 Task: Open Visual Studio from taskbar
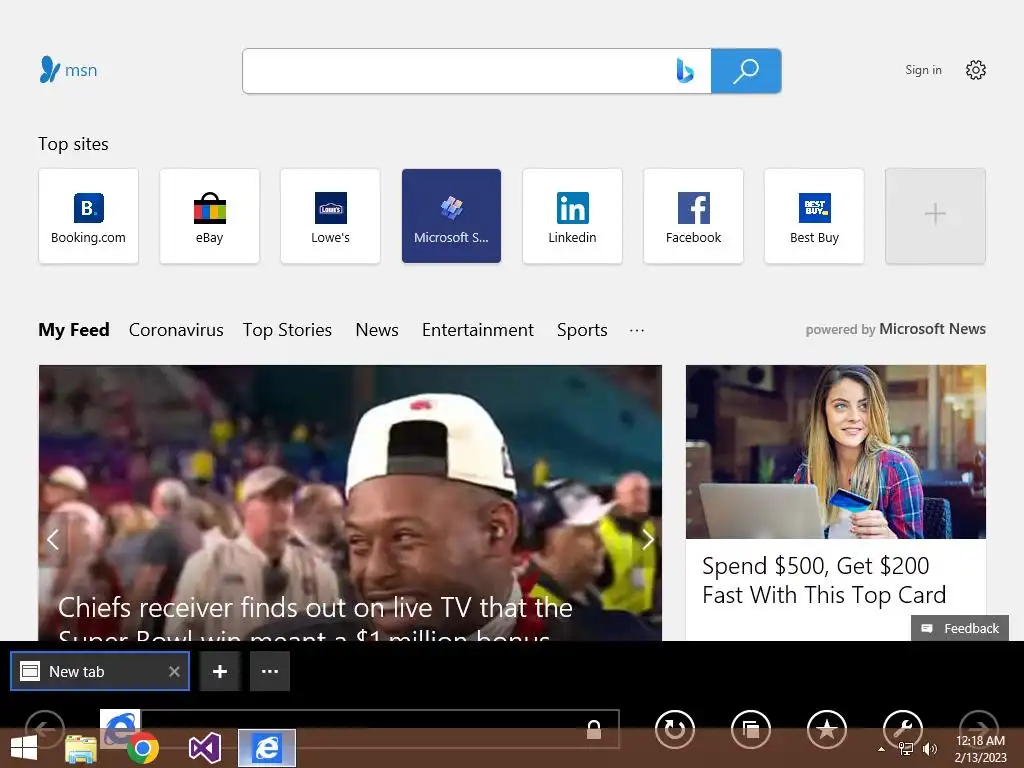[204, 748]
